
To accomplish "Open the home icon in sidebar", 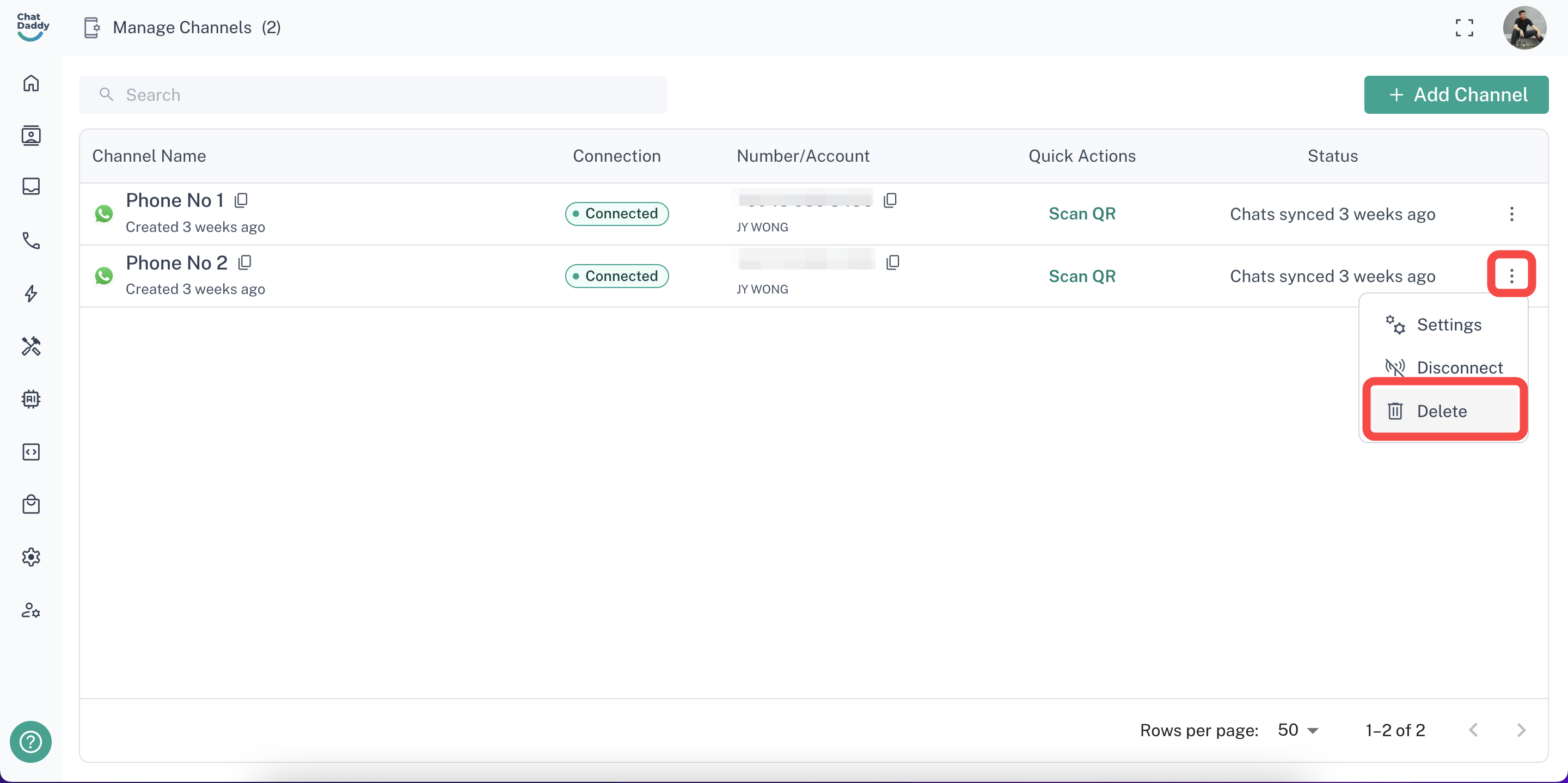I will [x=31, y=83].
